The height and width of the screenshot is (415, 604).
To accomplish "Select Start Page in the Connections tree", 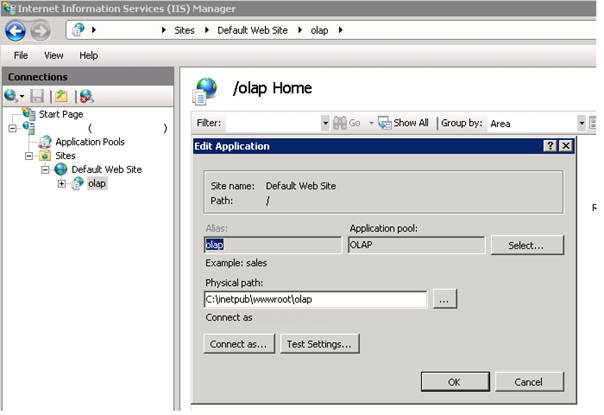I will point(61,114).
